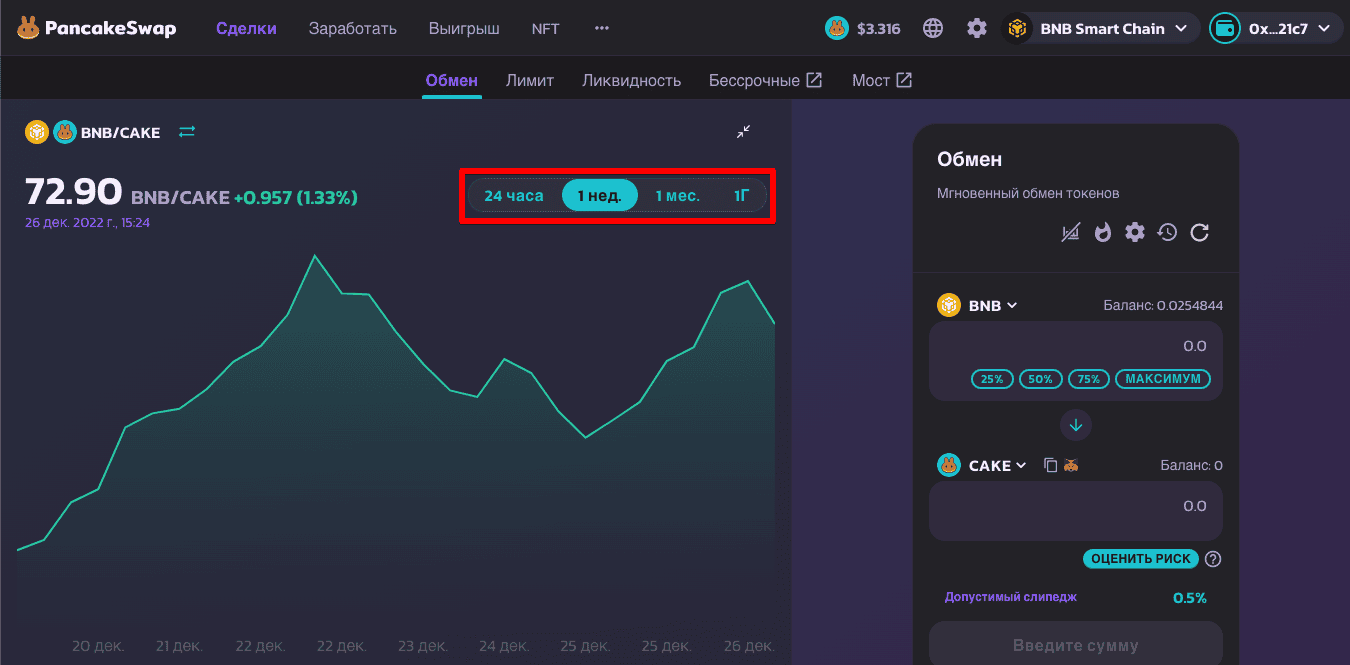
Task: Open the wallet 0x...21c7 dropdown
Action: [x=1275, y=28]
